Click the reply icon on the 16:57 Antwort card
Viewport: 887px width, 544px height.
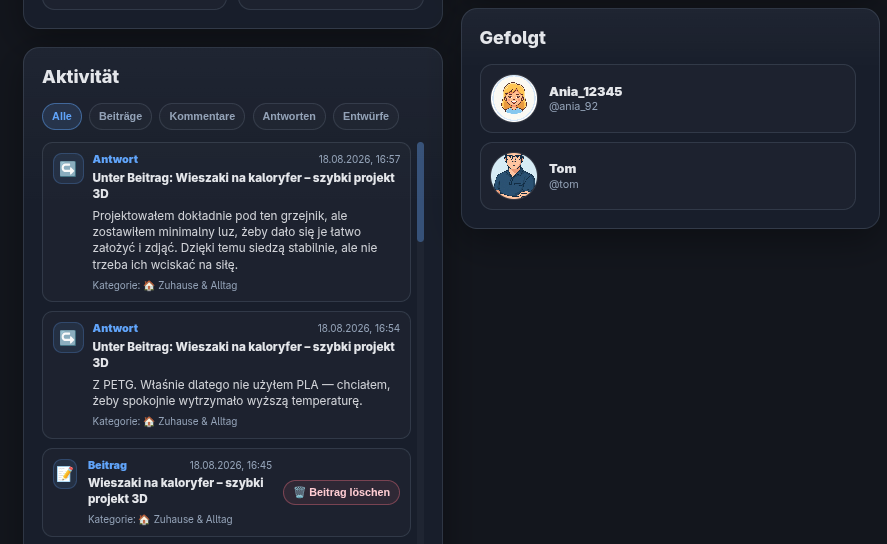pos(68,169)
